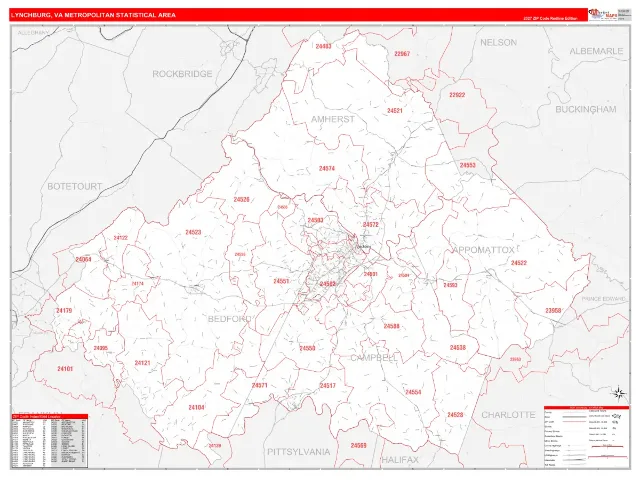Image resolution: width=640 pixels, height=480 pixels.
Task: Click the AMHERST county label
Action: click(333, 119)
